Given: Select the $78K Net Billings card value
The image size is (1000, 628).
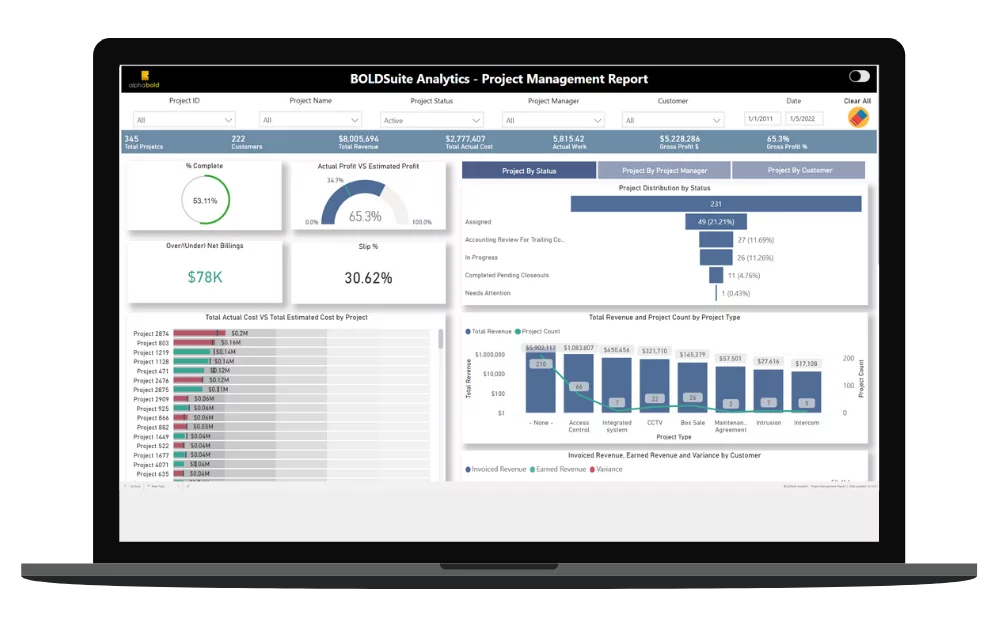Looking at the screenshot, I should (x=205, y=277).
